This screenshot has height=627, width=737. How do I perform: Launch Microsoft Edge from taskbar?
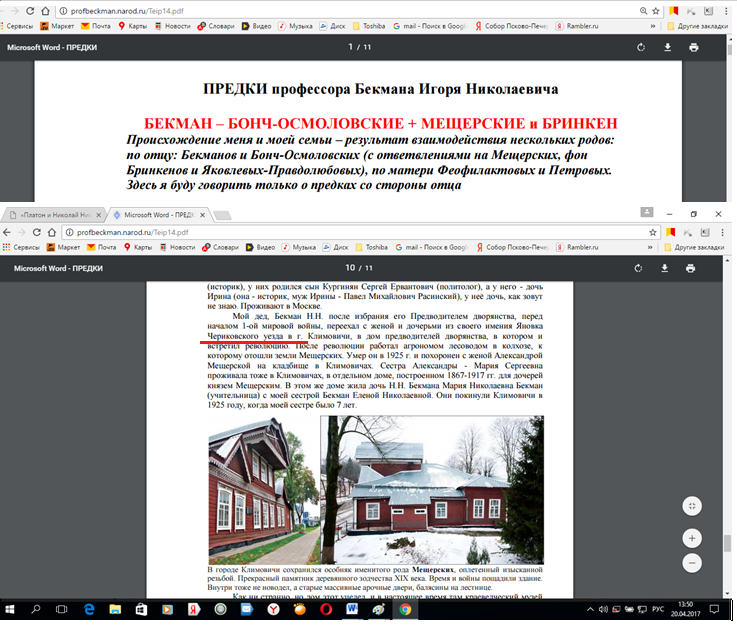click(88, 610)
